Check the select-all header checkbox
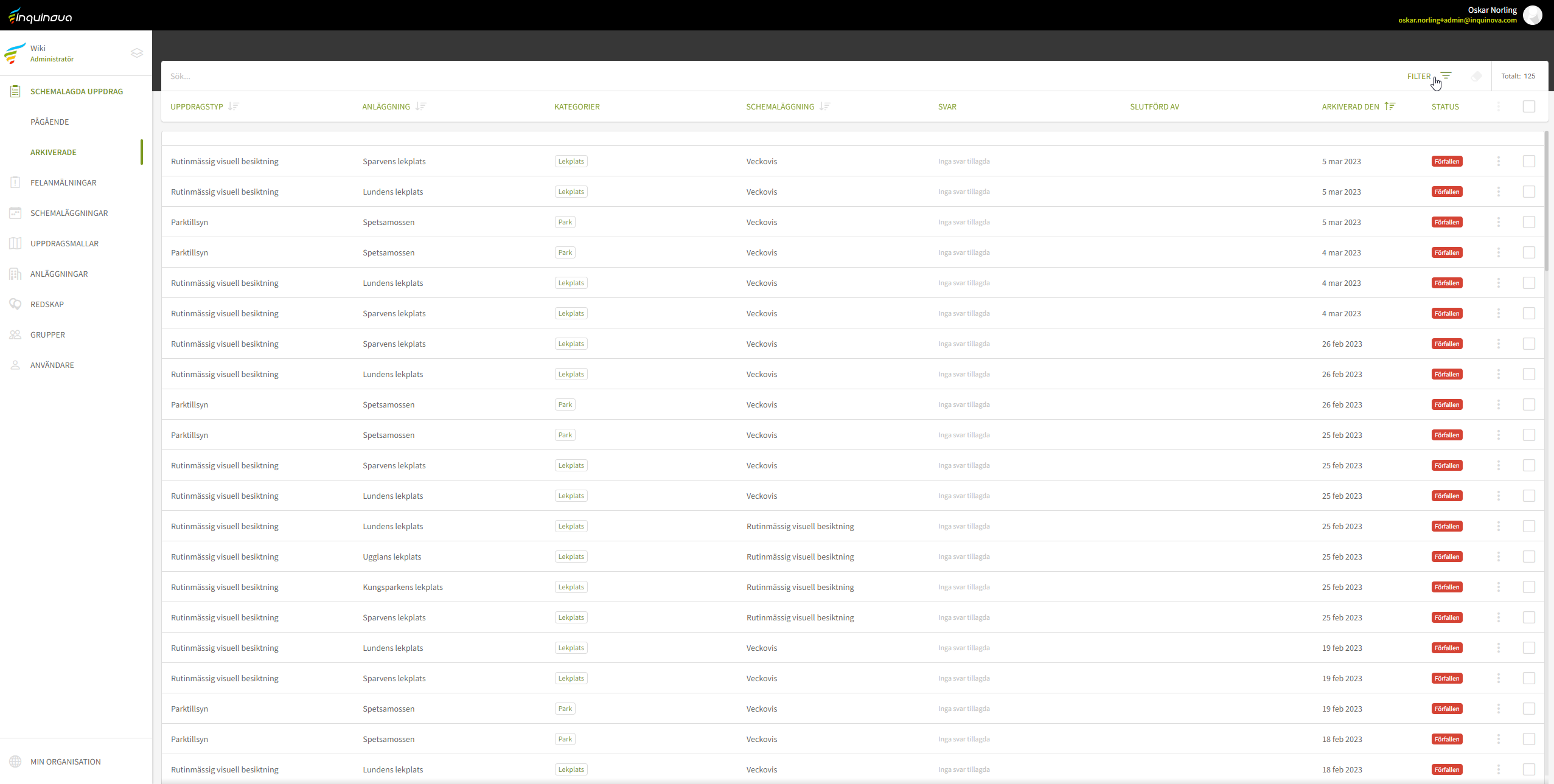Image resolution: width=1554 pixels, height=784 pixels. (x=1528, y=106)
